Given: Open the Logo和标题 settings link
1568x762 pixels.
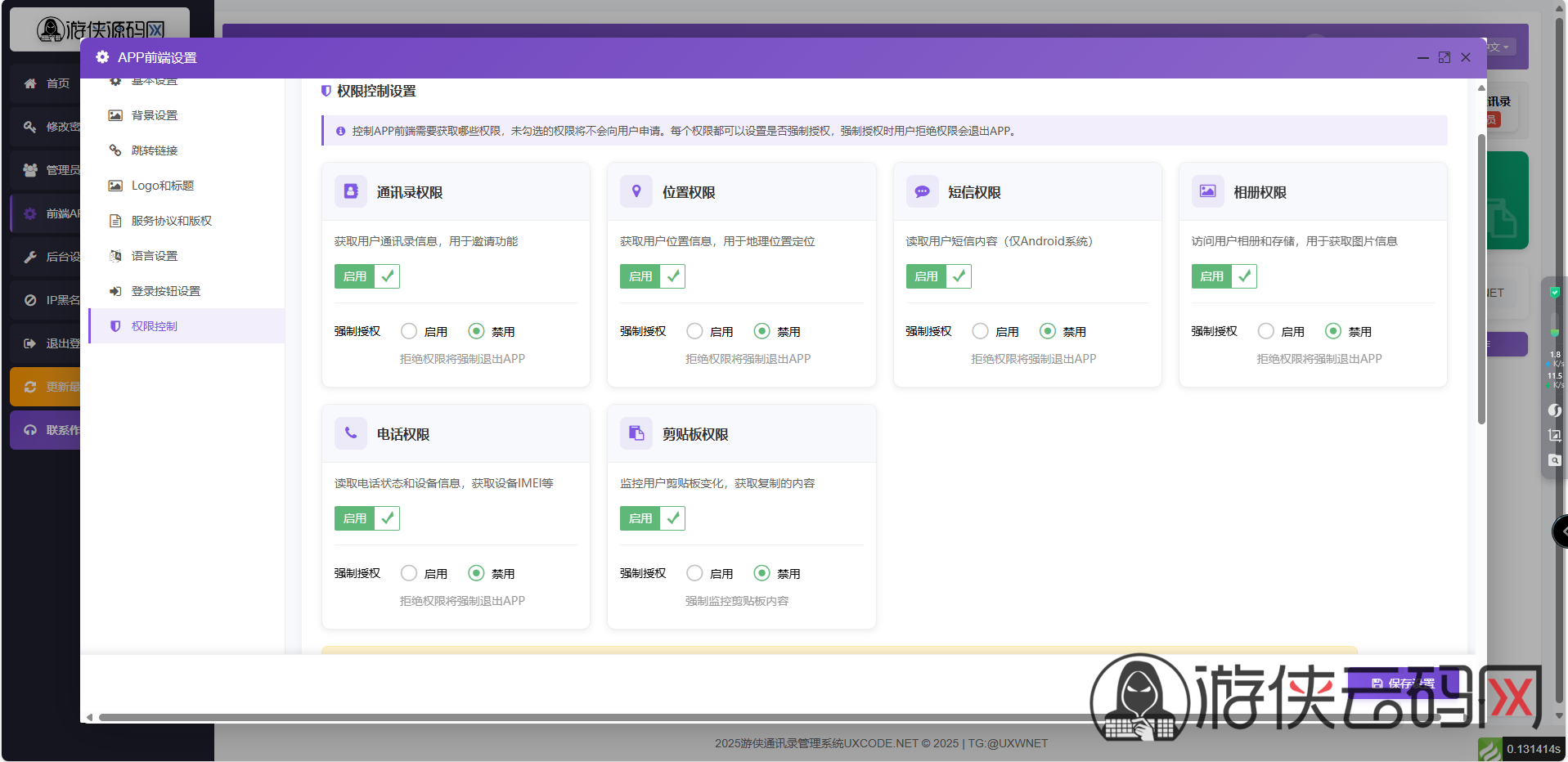Looking at the screenshot, I should (x=162, y=186).
